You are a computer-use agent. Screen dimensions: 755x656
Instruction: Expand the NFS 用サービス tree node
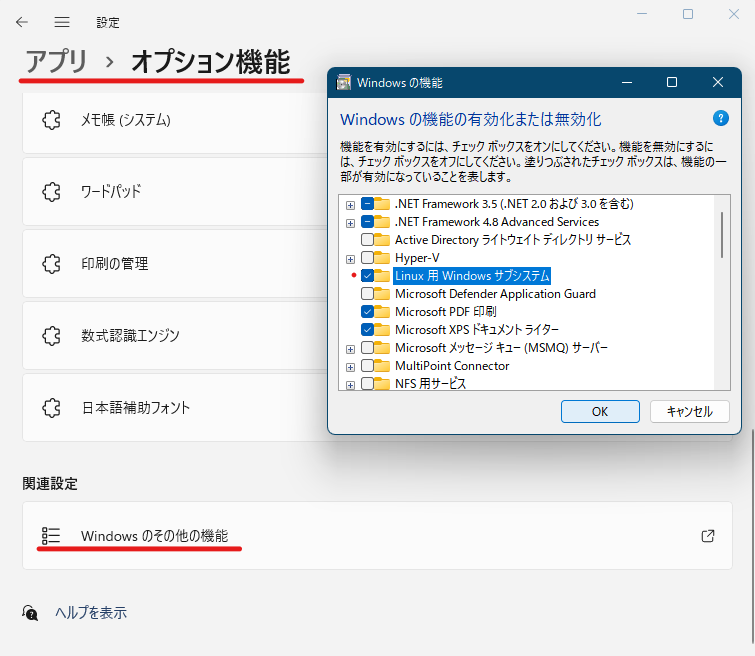tap(351, 385)
